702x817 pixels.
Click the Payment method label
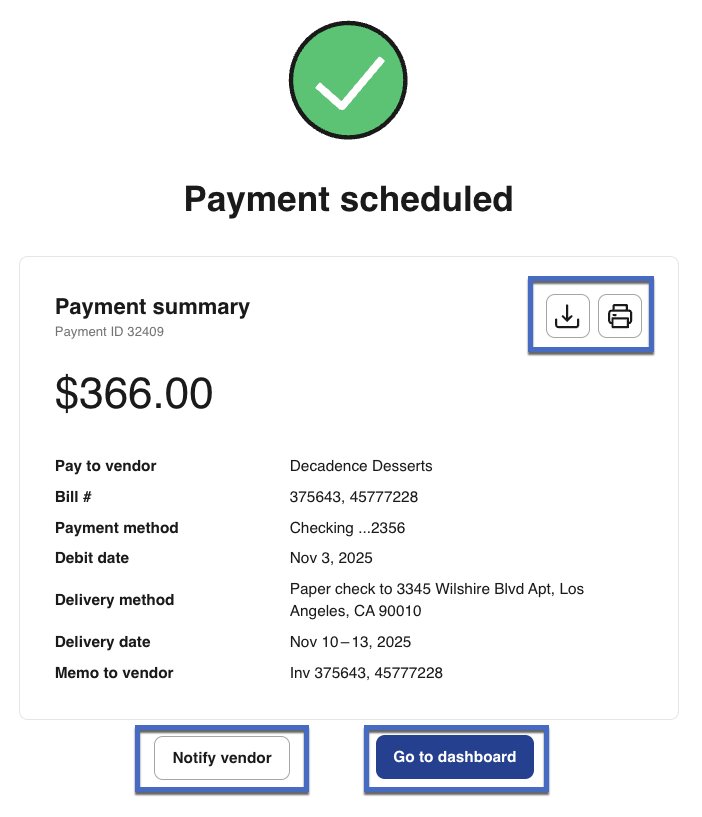click(117, 528)
